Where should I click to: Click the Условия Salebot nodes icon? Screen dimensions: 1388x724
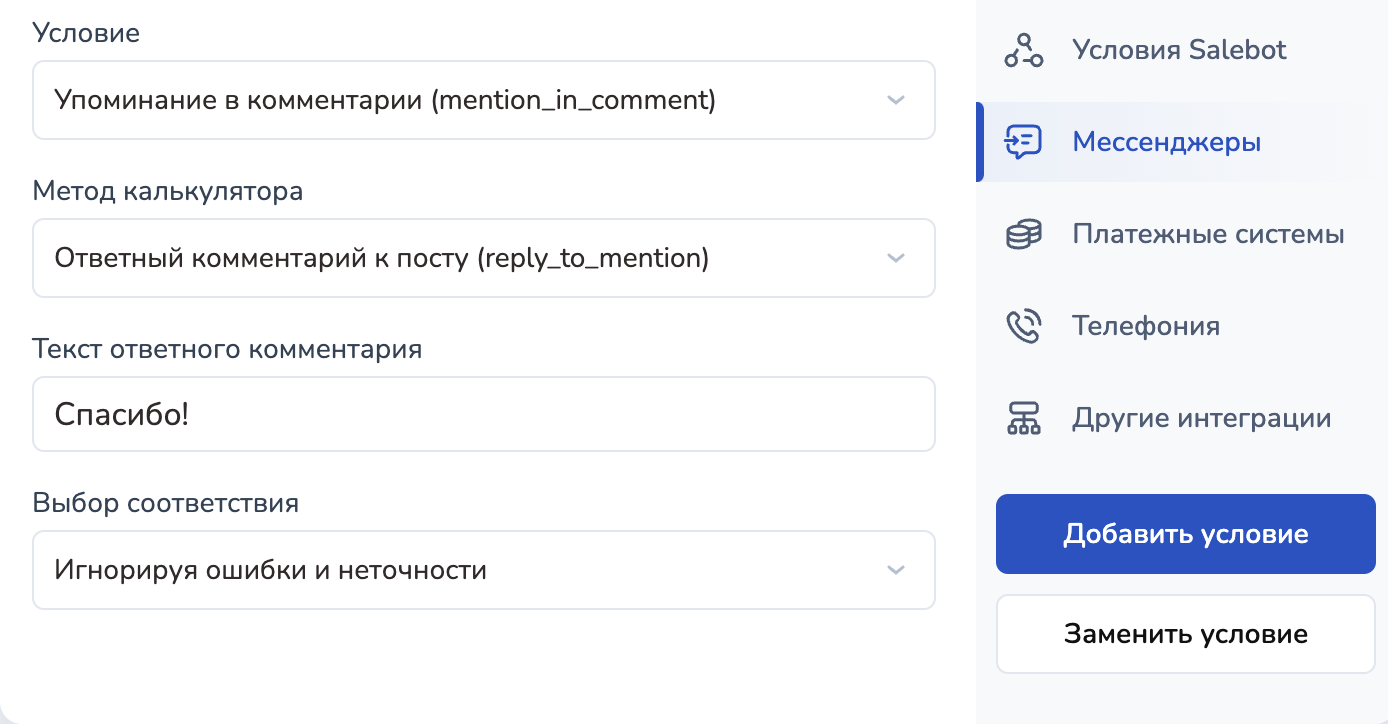click(x=1023, y=50)
